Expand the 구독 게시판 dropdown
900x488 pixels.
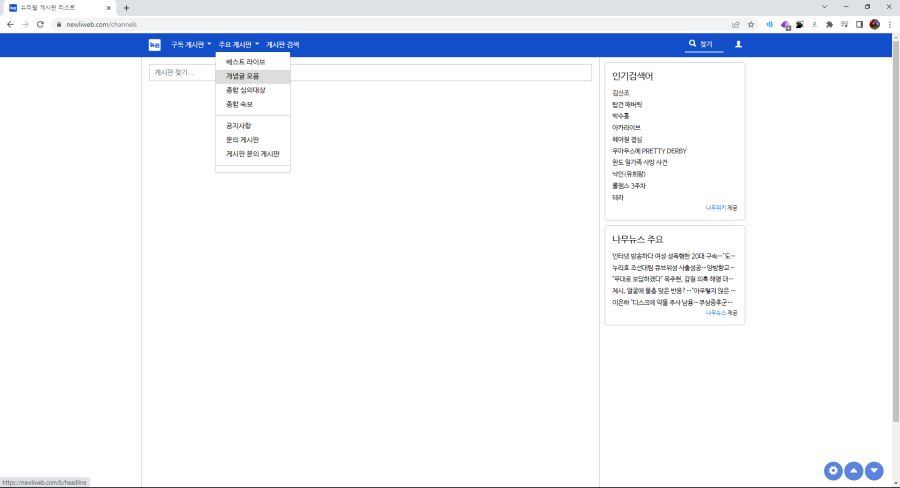click(x=191, y=45)
